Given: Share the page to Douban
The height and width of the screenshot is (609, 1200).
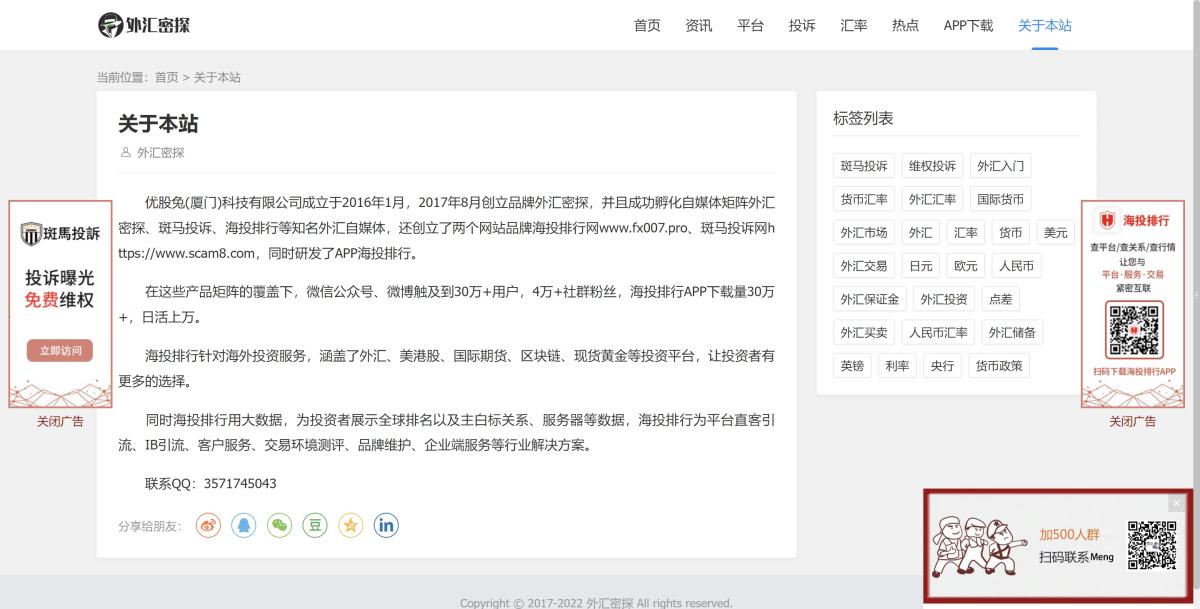Looking at the screenshot, I should (314, 524).
